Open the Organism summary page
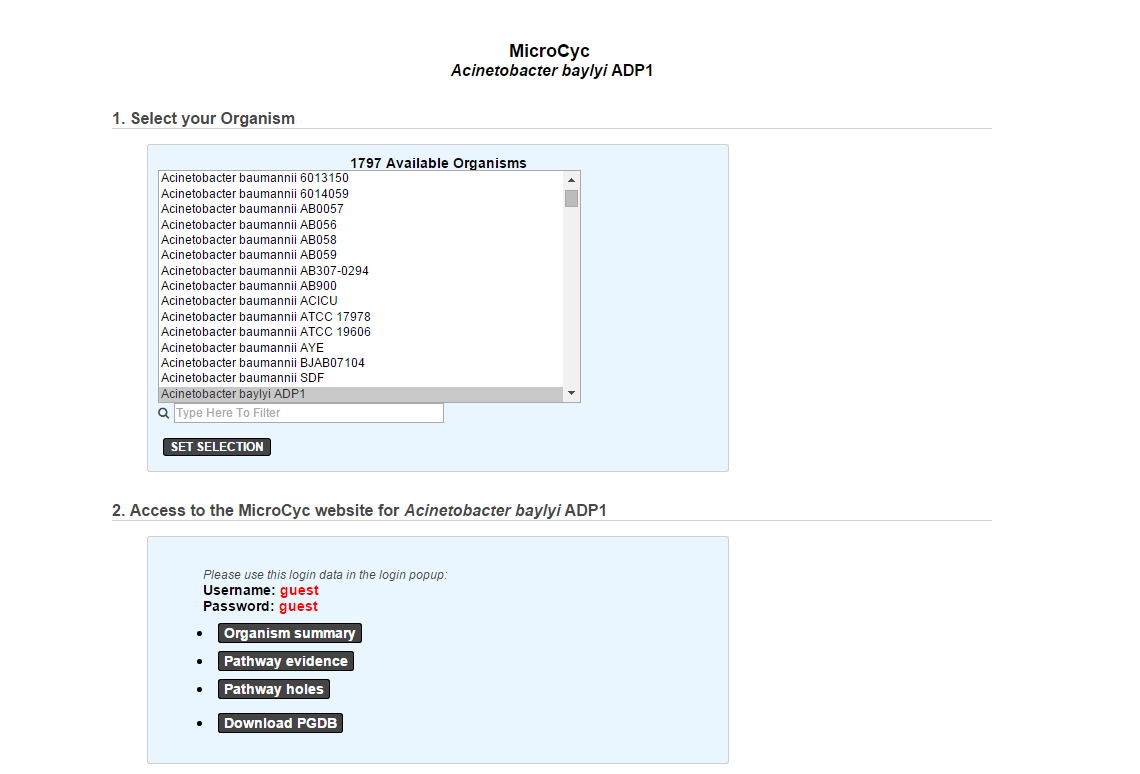The width and height of the screenshot is (1140, 774). click(x=289, y=633)
